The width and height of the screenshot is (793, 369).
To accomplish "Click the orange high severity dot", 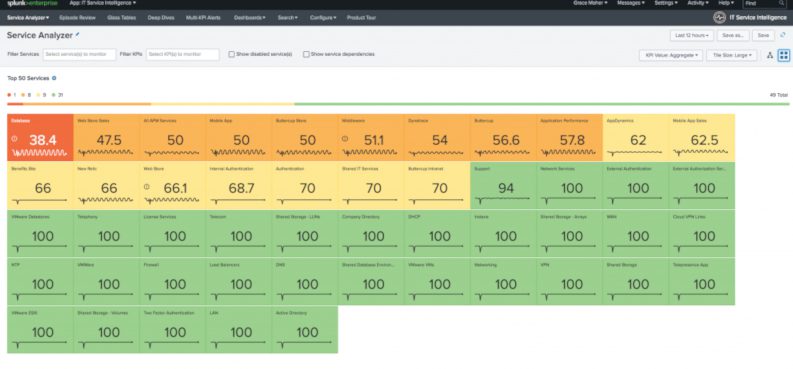I will [23, 95].
